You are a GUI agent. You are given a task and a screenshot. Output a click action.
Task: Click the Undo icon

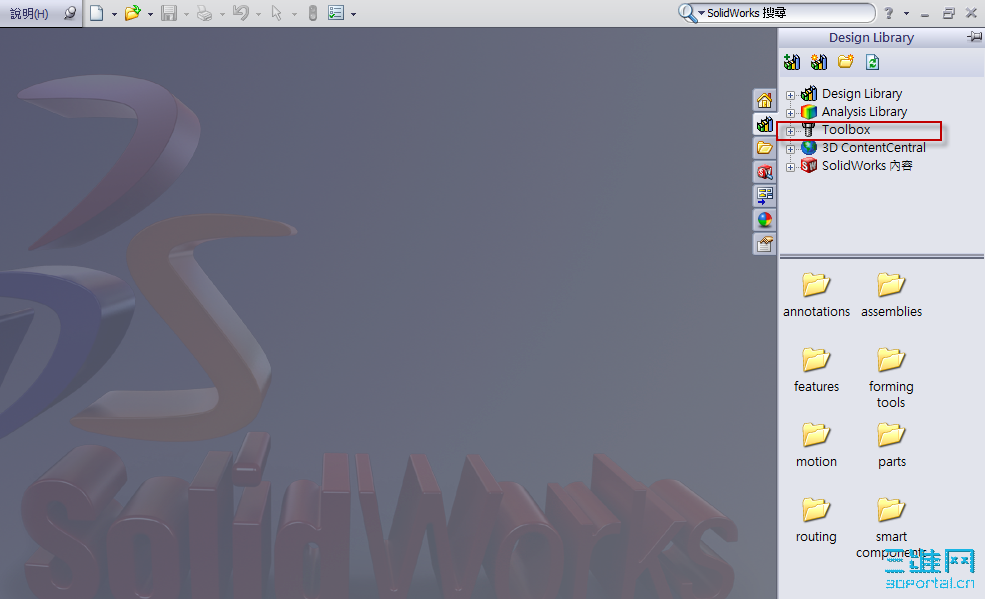tap(241, 13)
